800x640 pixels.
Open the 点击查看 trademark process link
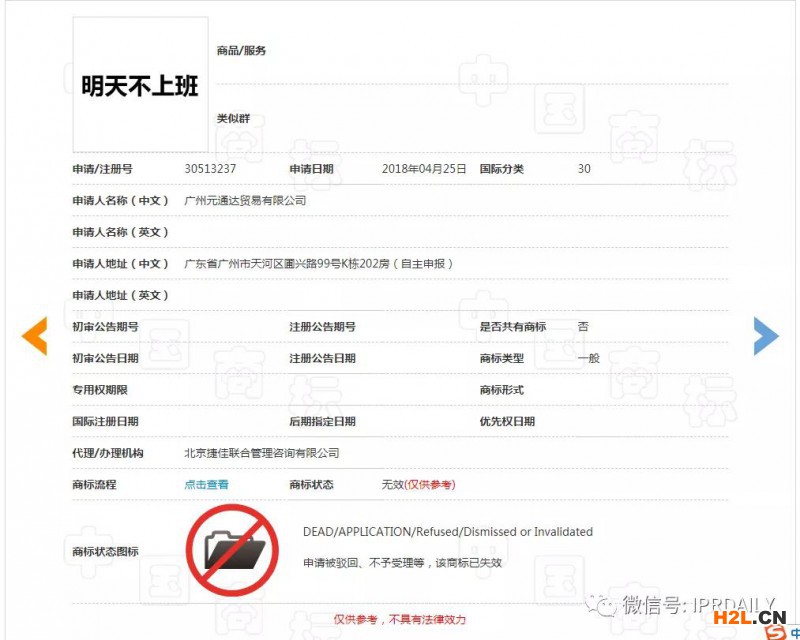point(206,485)
